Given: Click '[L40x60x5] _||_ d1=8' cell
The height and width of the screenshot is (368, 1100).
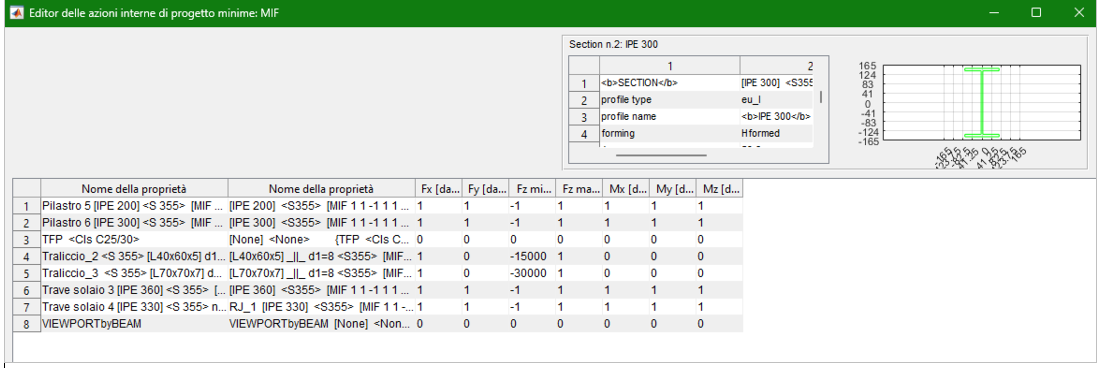Looking at the screenshot, I should (321, 257).
